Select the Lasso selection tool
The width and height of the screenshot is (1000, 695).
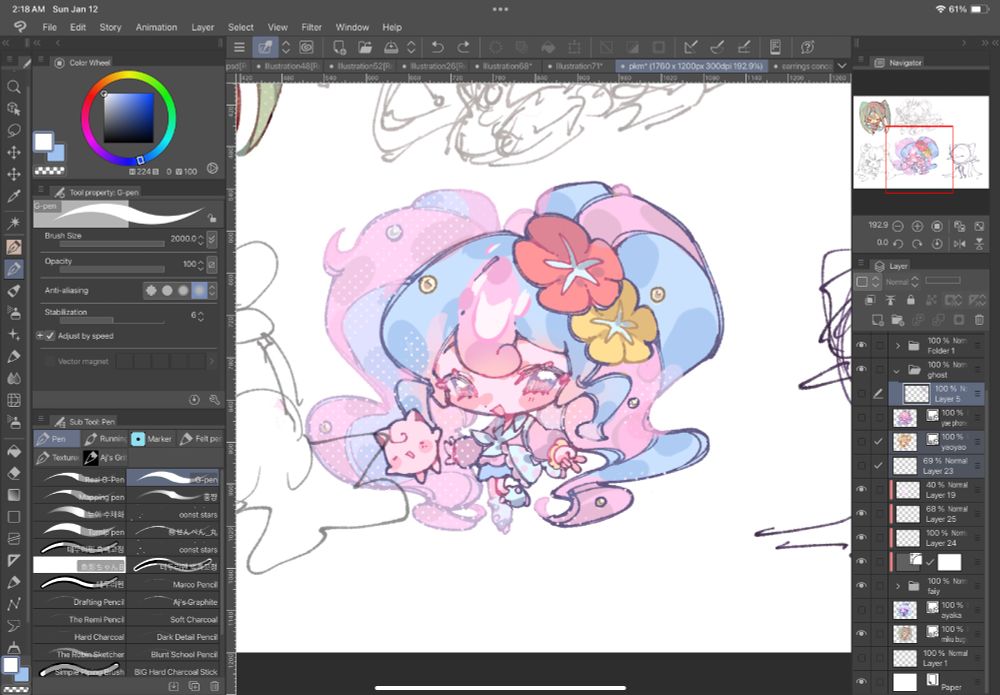13,130
